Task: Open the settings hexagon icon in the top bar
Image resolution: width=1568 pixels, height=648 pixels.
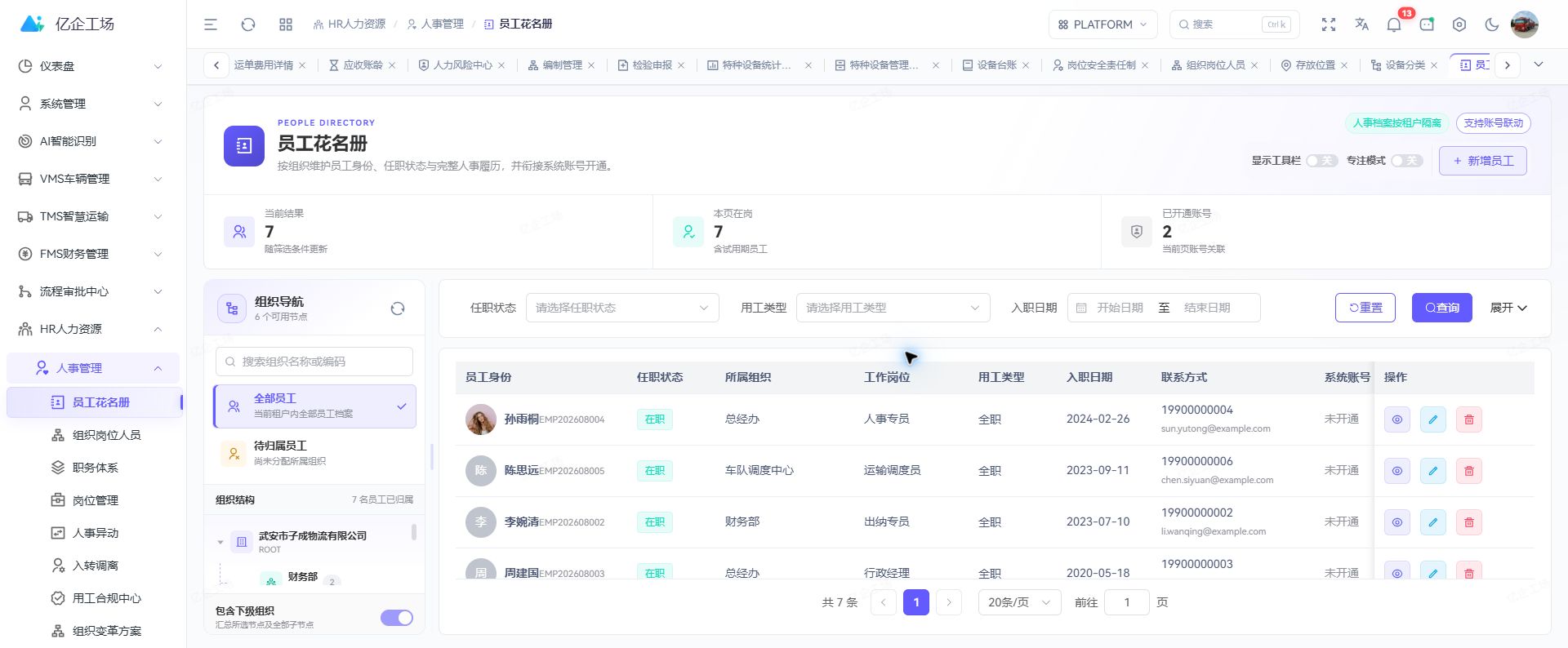Action: click(x=1459, y=24)
